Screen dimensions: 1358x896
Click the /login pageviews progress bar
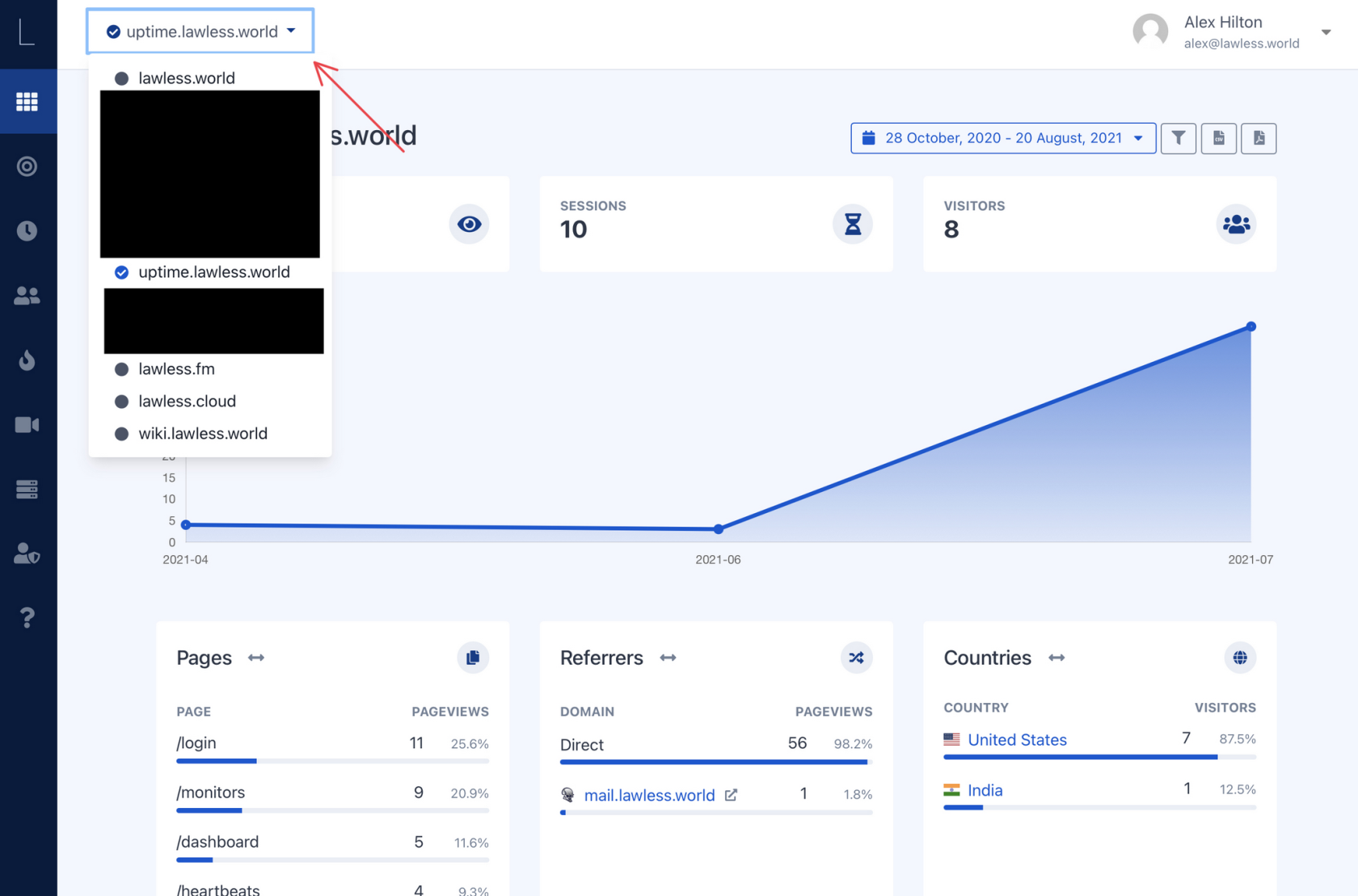coord(332,761)
